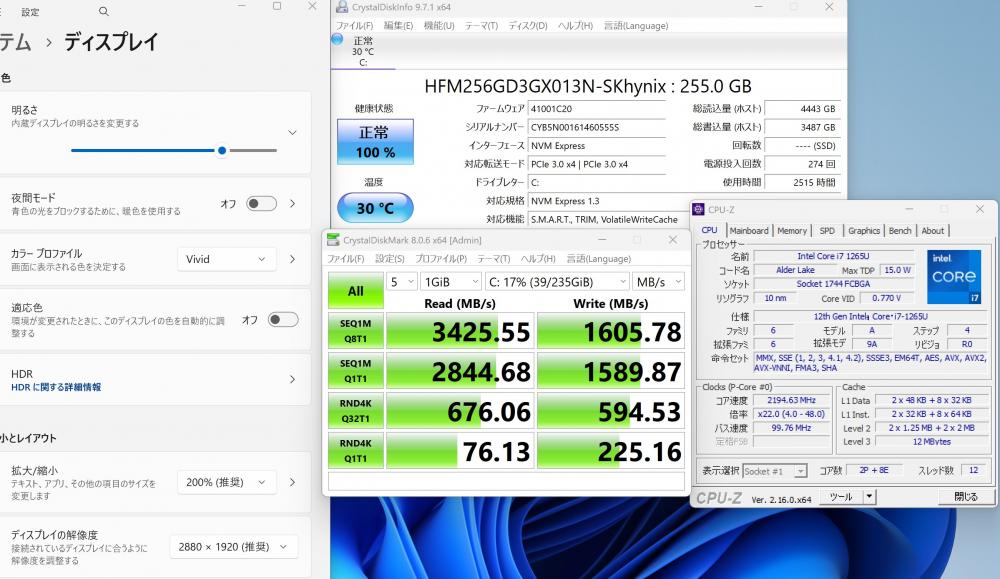
Task: Open HDR settings chevron arrow
Action: point(293,379)
